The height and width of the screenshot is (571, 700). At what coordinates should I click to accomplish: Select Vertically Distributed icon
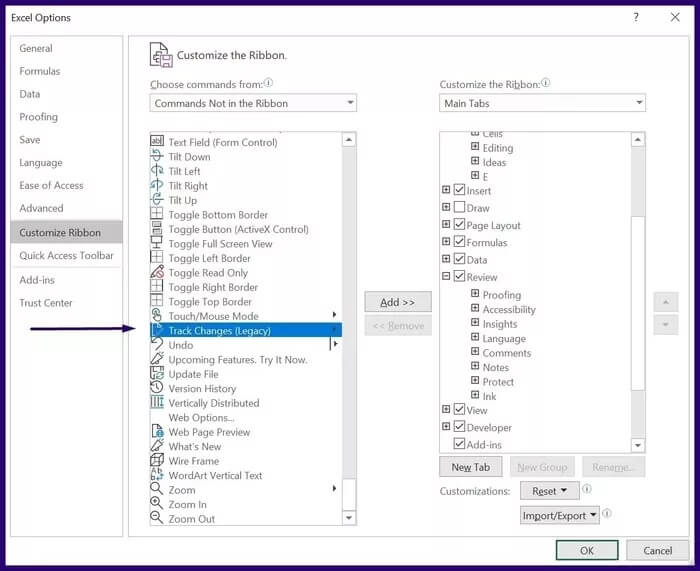157,402
